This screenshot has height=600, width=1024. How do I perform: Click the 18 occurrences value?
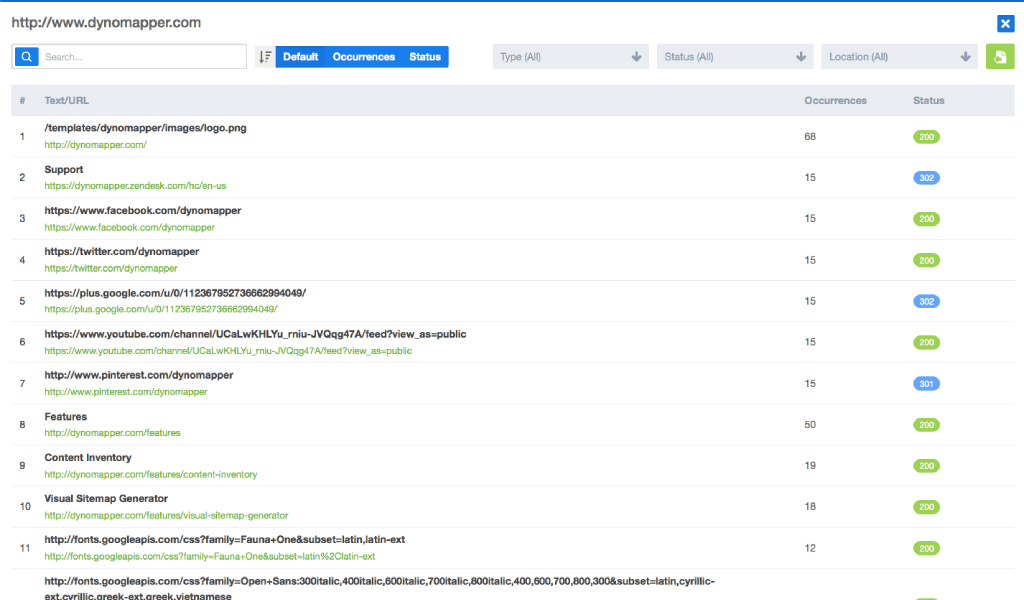coord(810,507)
